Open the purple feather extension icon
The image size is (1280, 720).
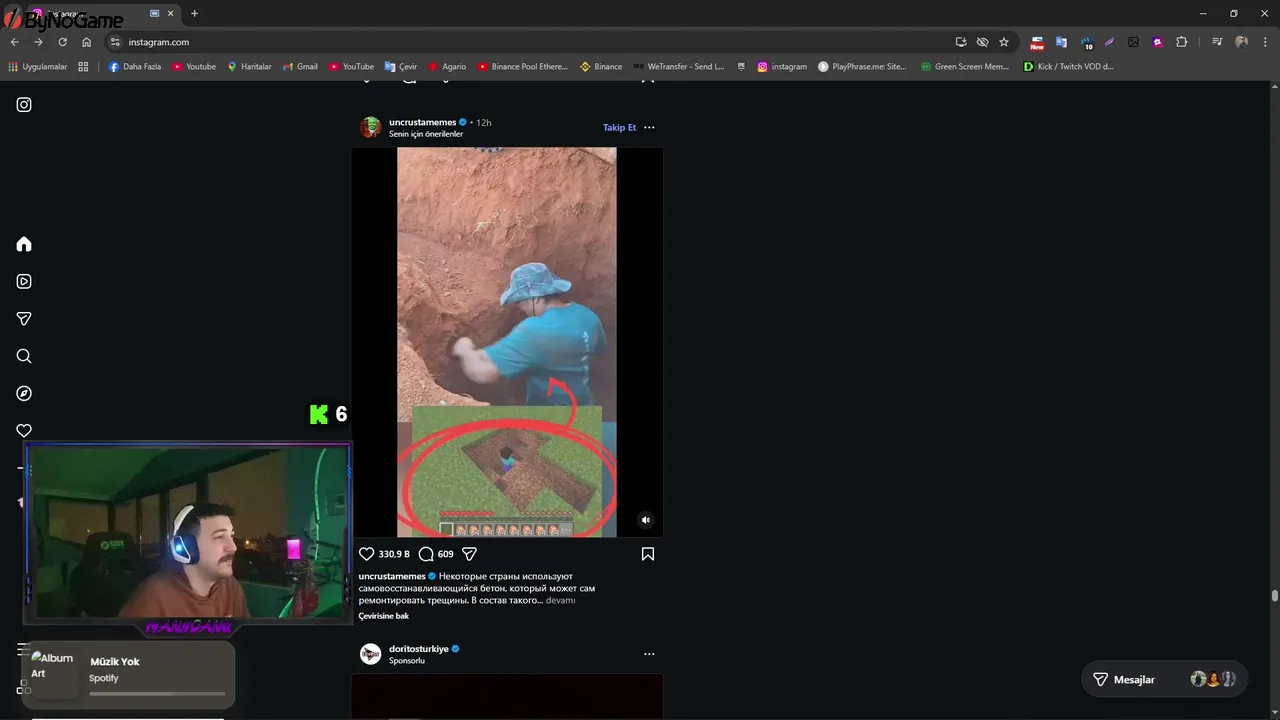(1109, 42)
